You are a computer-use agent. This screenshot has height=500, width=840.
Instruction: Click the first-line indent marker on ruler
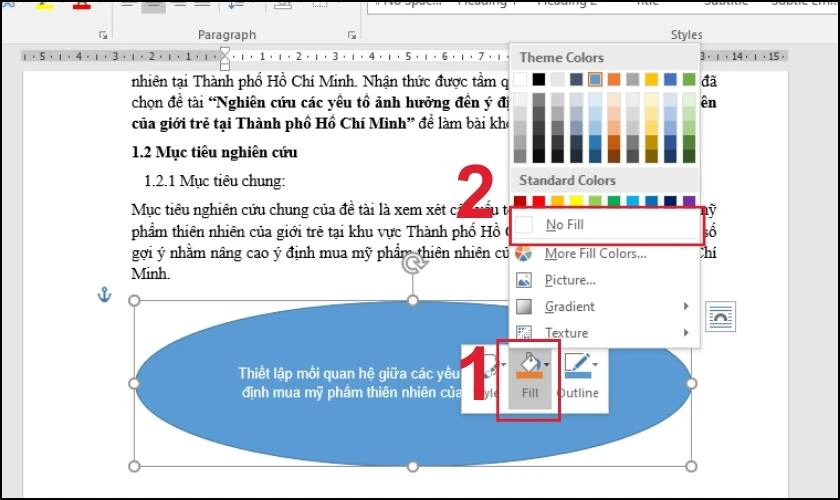point(225,52)
